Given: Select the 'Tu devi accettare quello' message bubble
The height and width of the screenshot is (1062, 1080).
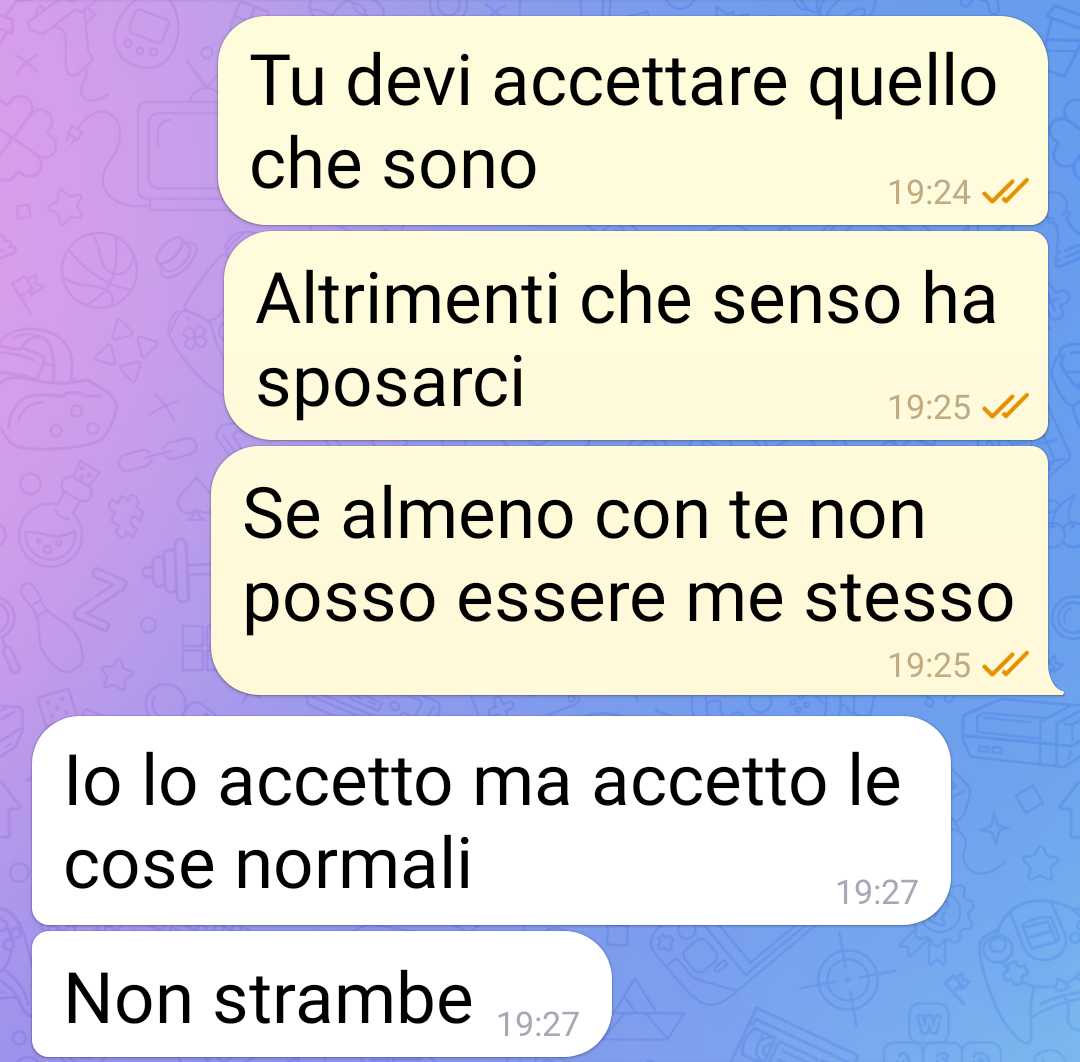Looking at the screenshot, I should (x=632, y=121).
